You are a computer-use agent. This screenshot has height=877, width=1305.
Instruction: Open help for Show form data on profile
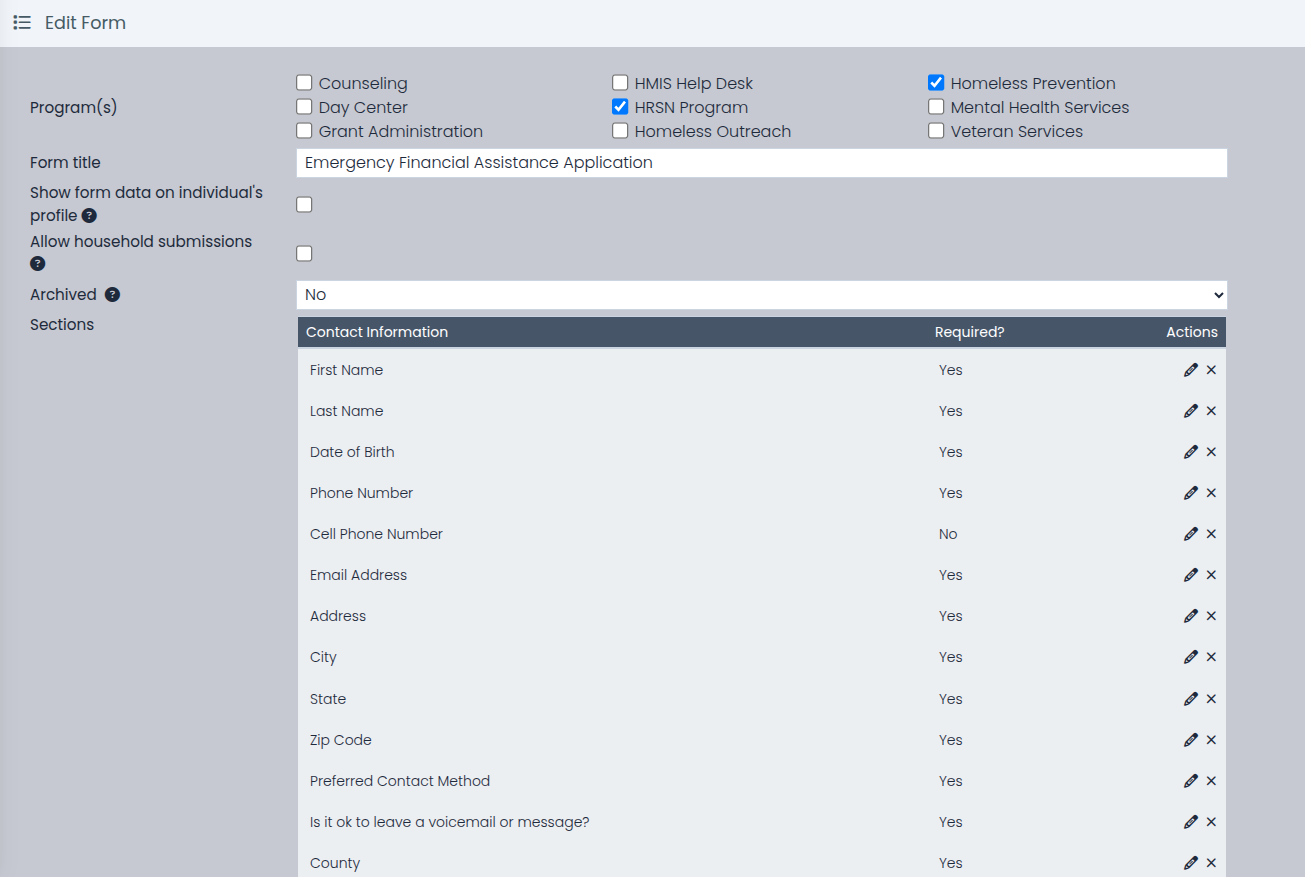click(89, 216)
